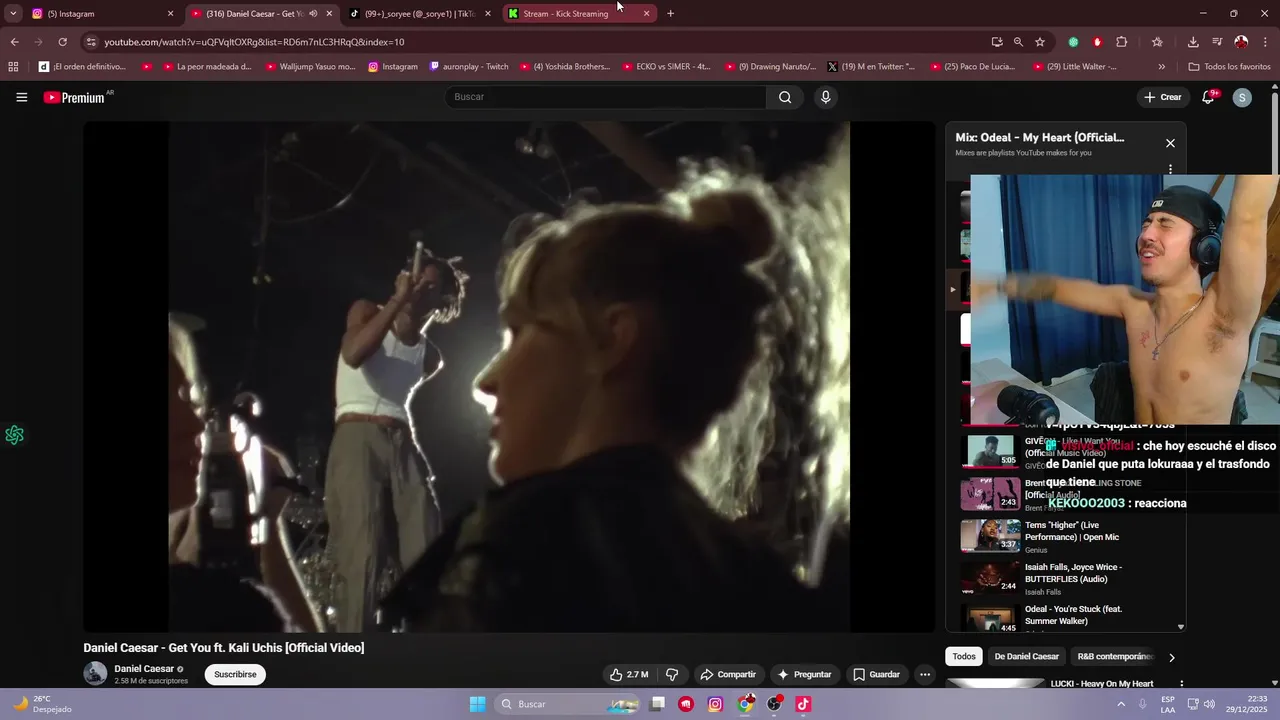The image size is (1280, 720).
Task: Open the Chrome profile picture menu
Action: [x=1241, y=42]
